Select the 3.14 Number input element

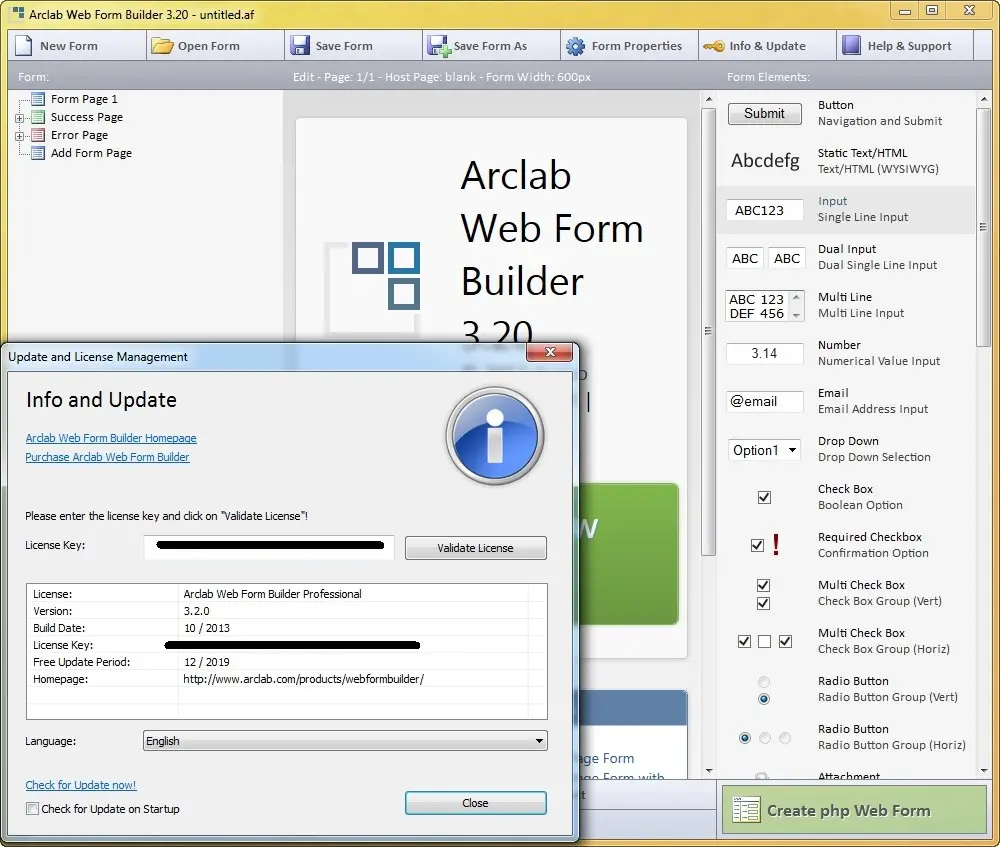point(765,353)
